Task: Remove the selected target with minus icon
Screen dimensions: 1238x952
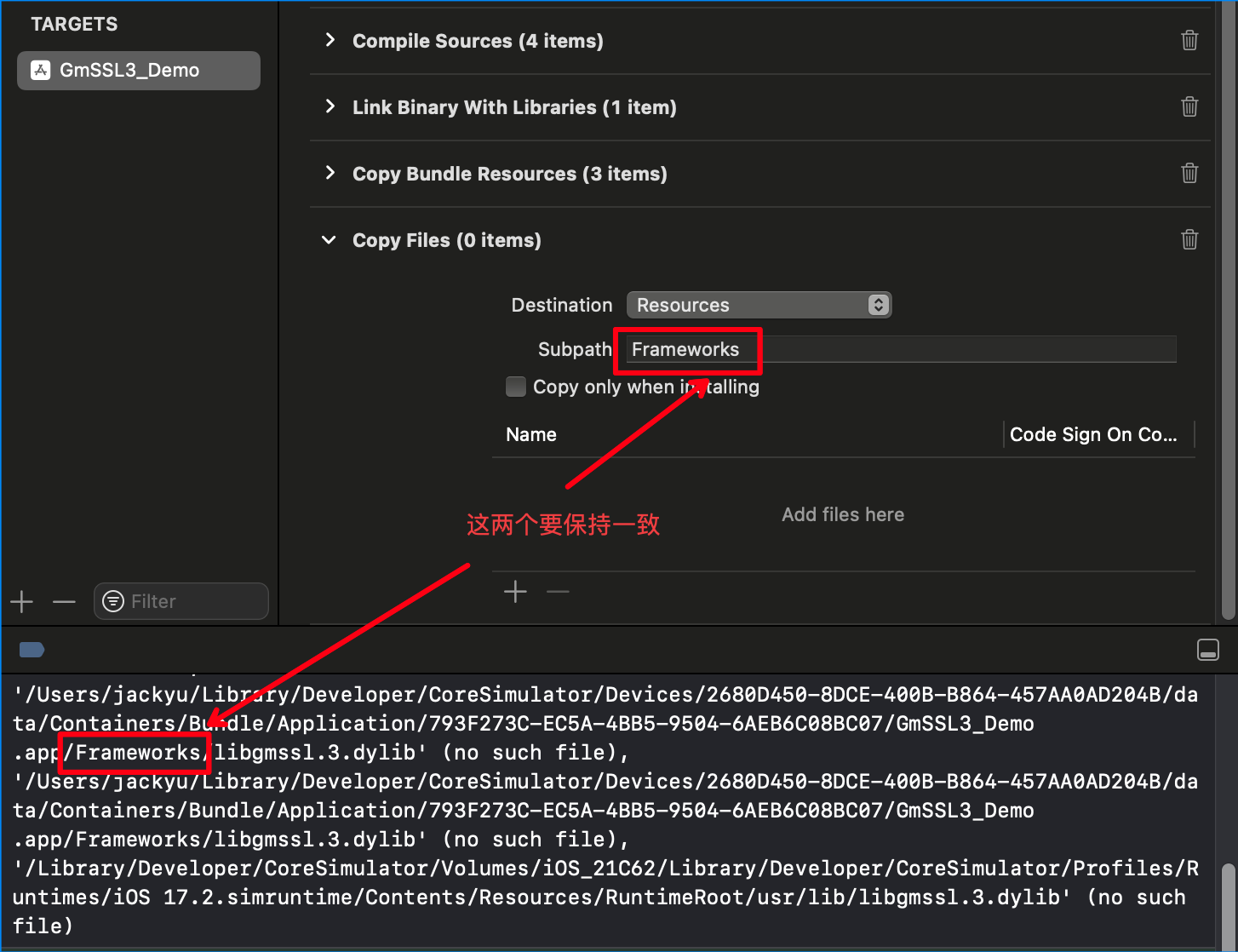Action: [64, 602]
